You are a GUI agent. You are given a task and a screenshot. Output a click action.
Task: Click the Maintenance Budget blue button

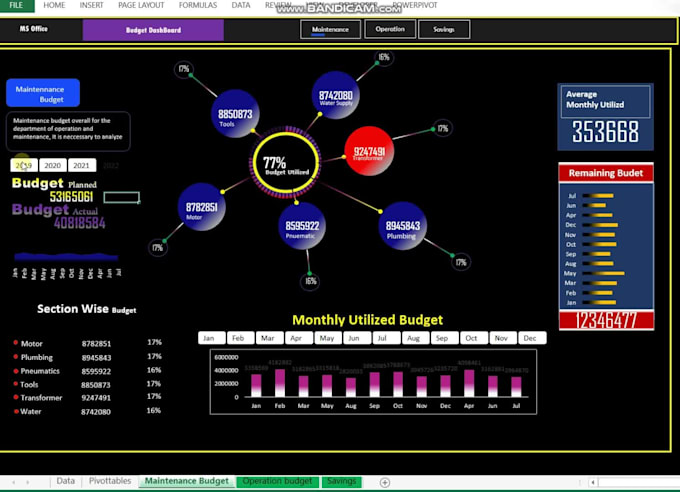click(43, 93)
